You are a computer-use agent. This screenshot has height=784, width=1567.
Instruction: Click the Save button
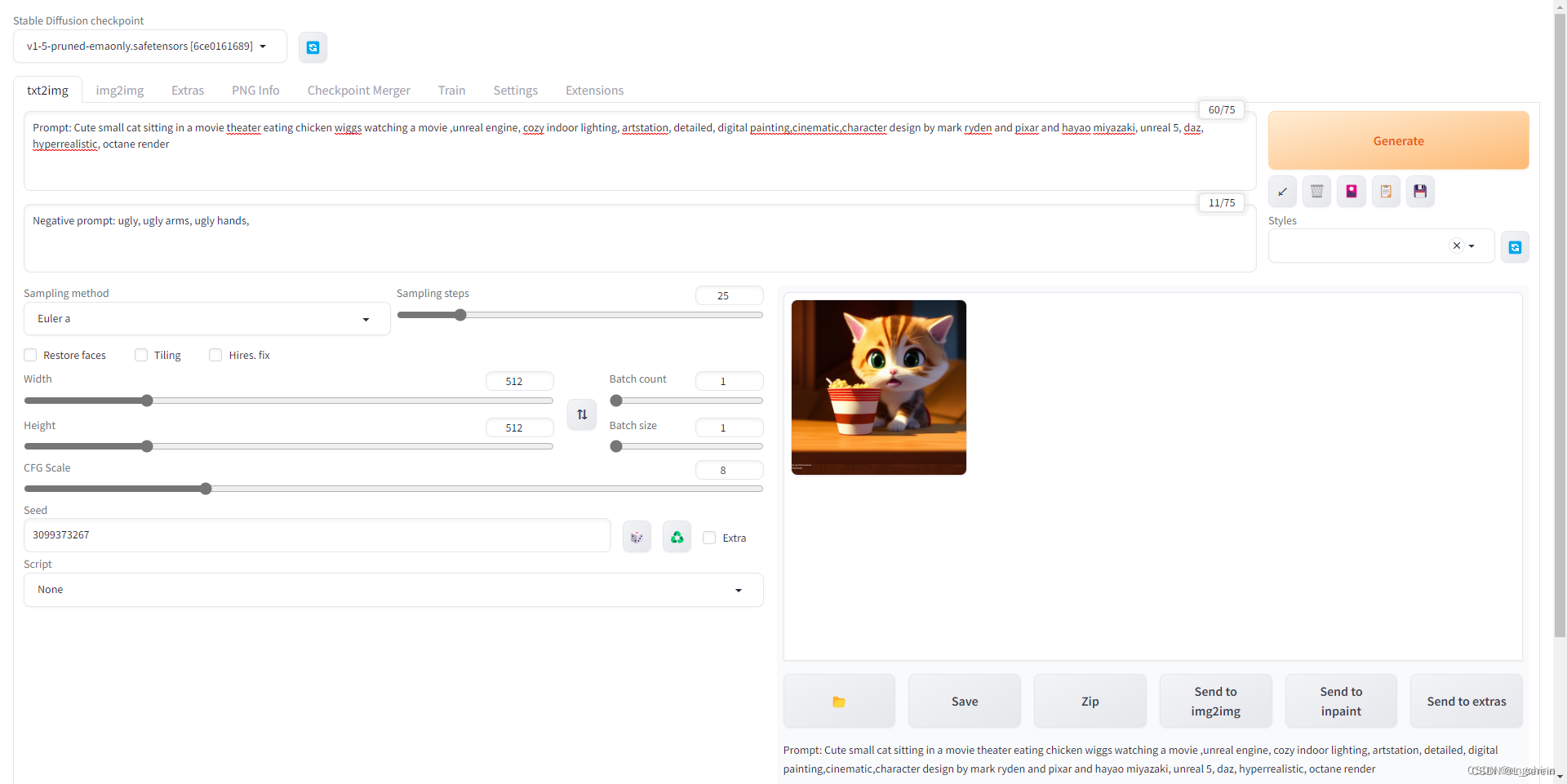pyautogui.click(x=965, y=701)
